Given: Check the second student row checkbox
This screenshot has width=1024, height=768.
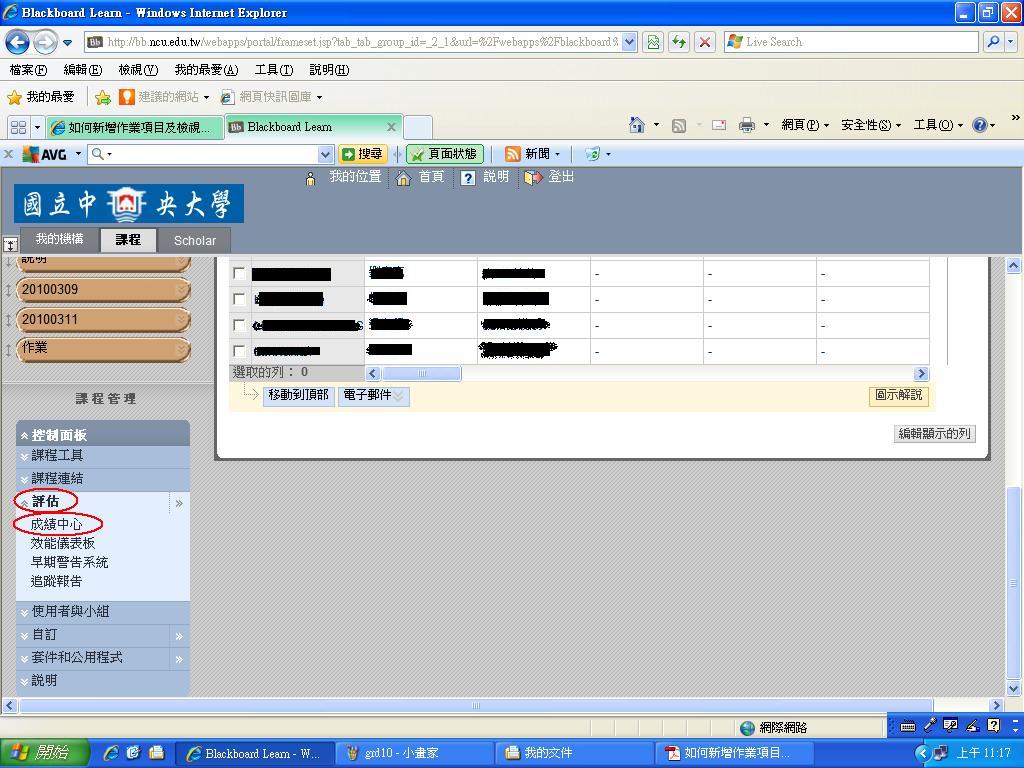Looking at the screenshot, I should coord(239,299).
